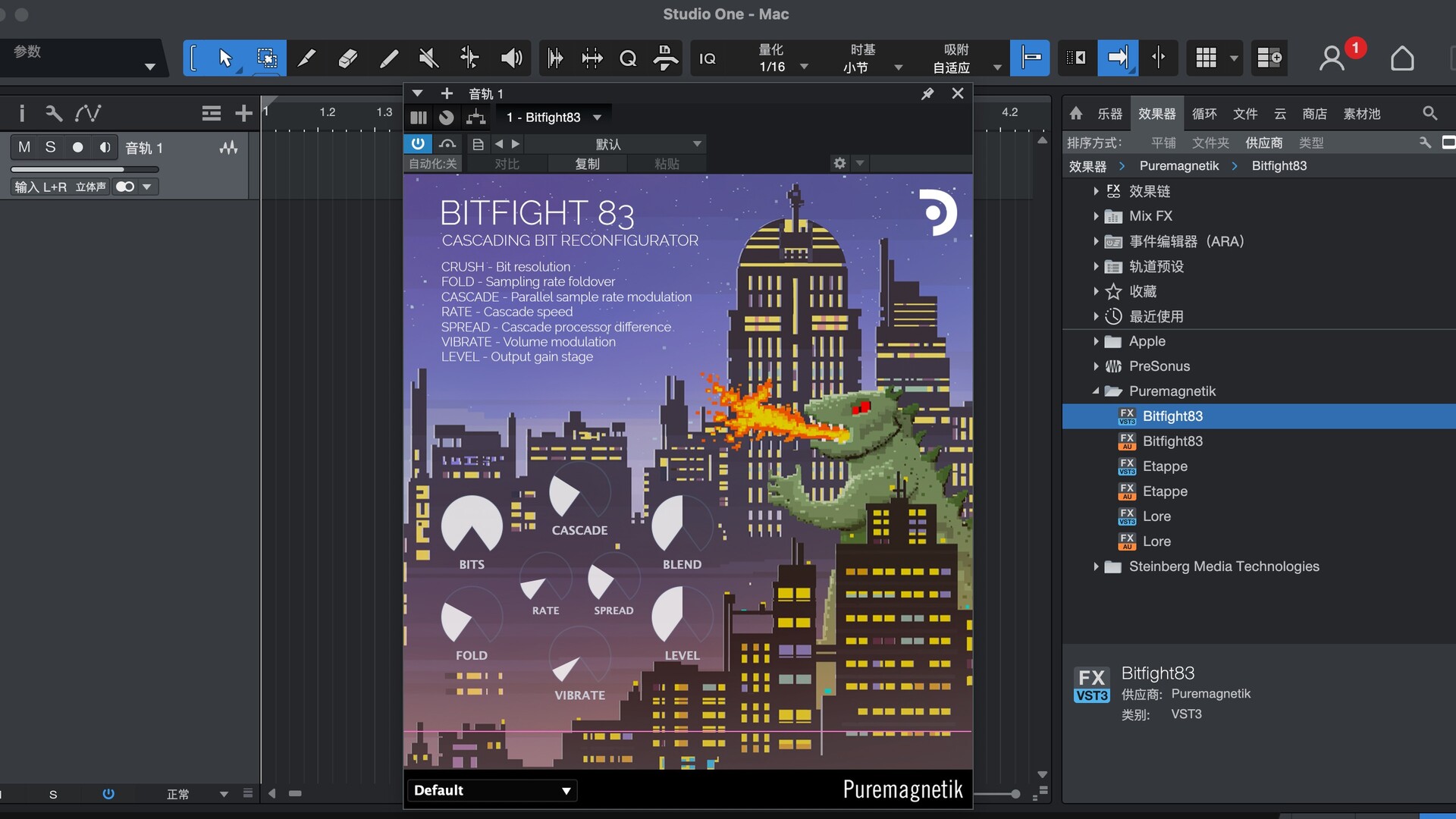Mute track 音轨 1
Viewport: 1456px width, 819px height.
click(x=24, y=147)
